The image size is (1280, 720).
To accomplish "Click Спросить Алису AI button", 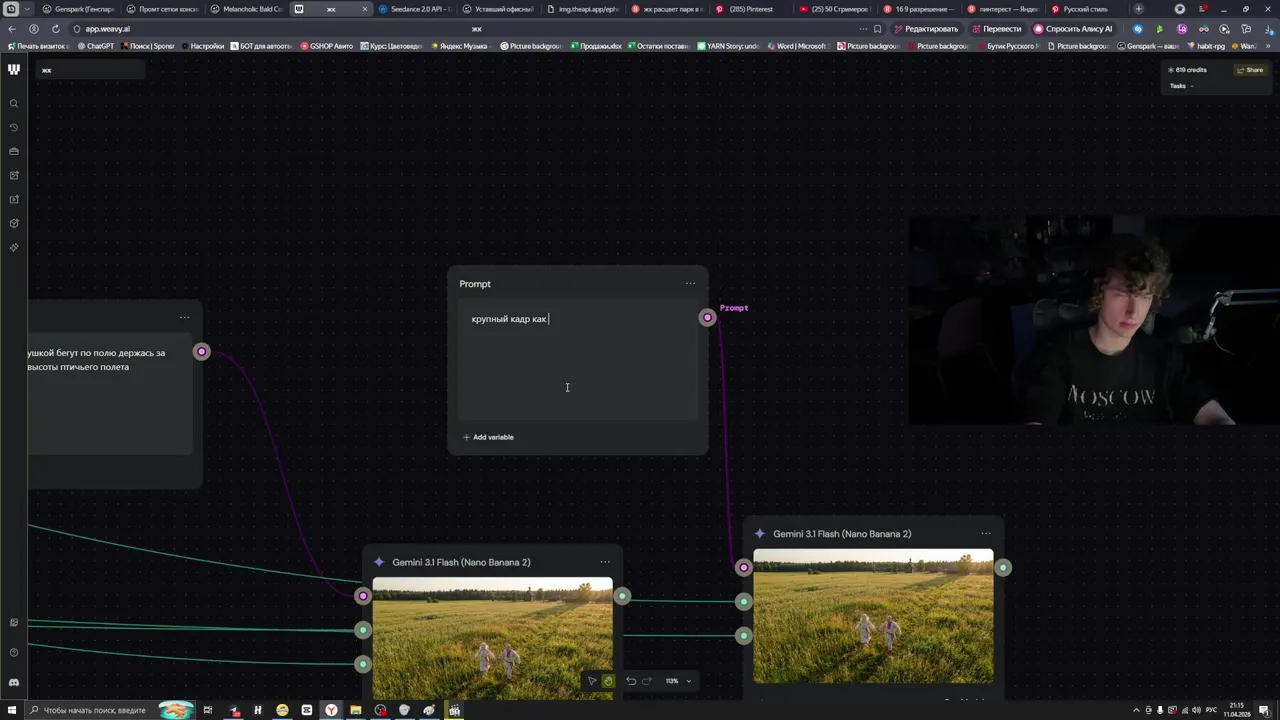I will pyautogui.click(x=1073, y=29).
